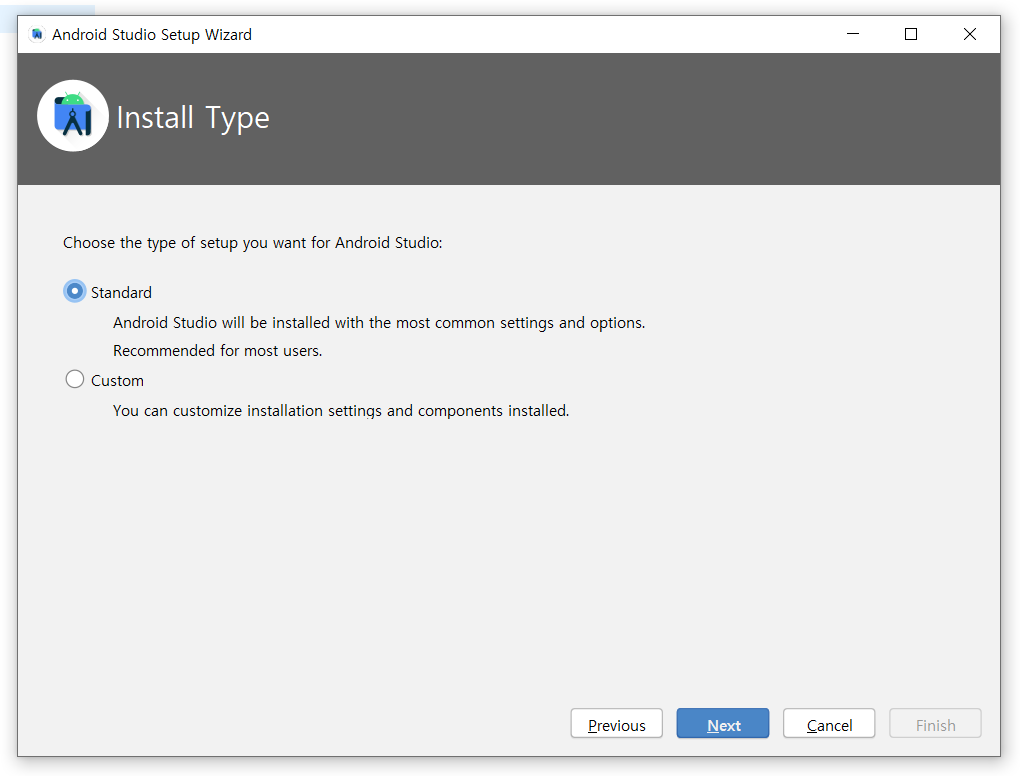This screenshot has height=776, width=1020.
Task: Click the Next button
Action: coord(723,724)
